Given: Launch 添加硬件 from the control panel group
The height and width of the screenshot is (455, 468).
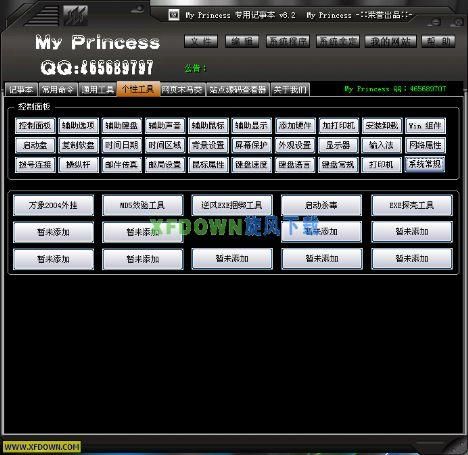Looking at the screenshot, I should point(295,126).
